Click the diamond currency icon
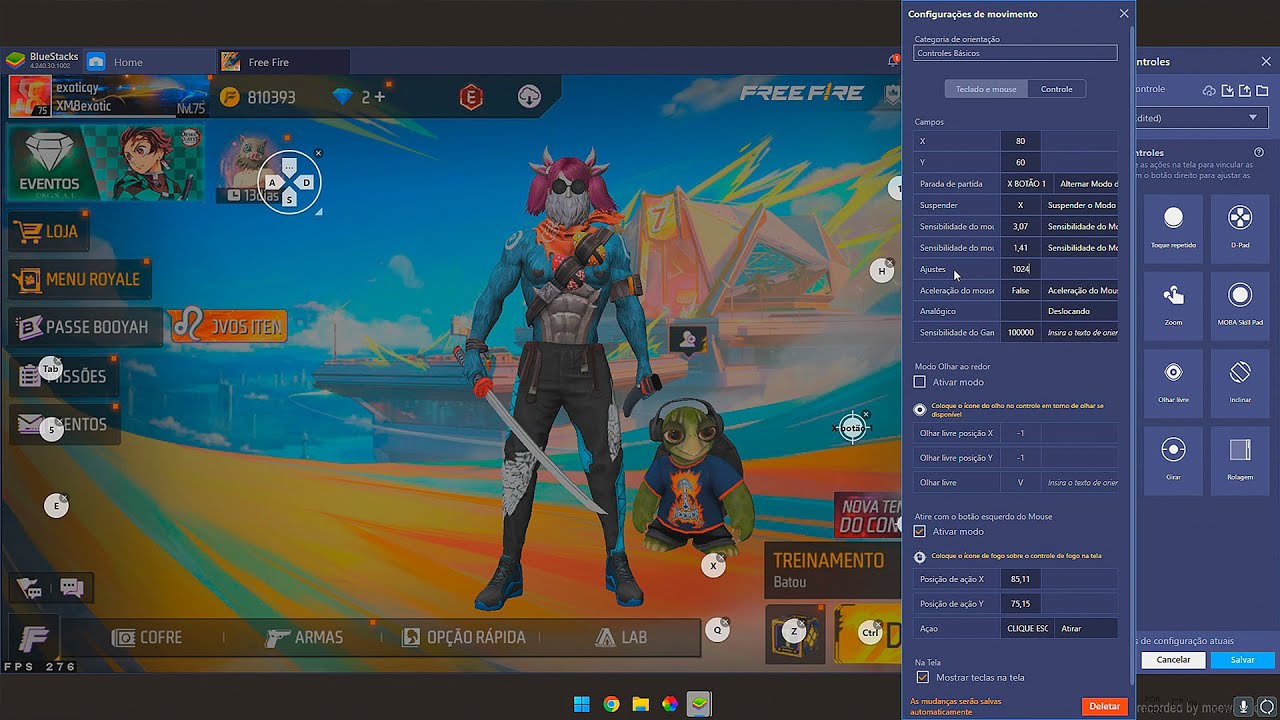Screen dimensions: 1280x720 343,97
